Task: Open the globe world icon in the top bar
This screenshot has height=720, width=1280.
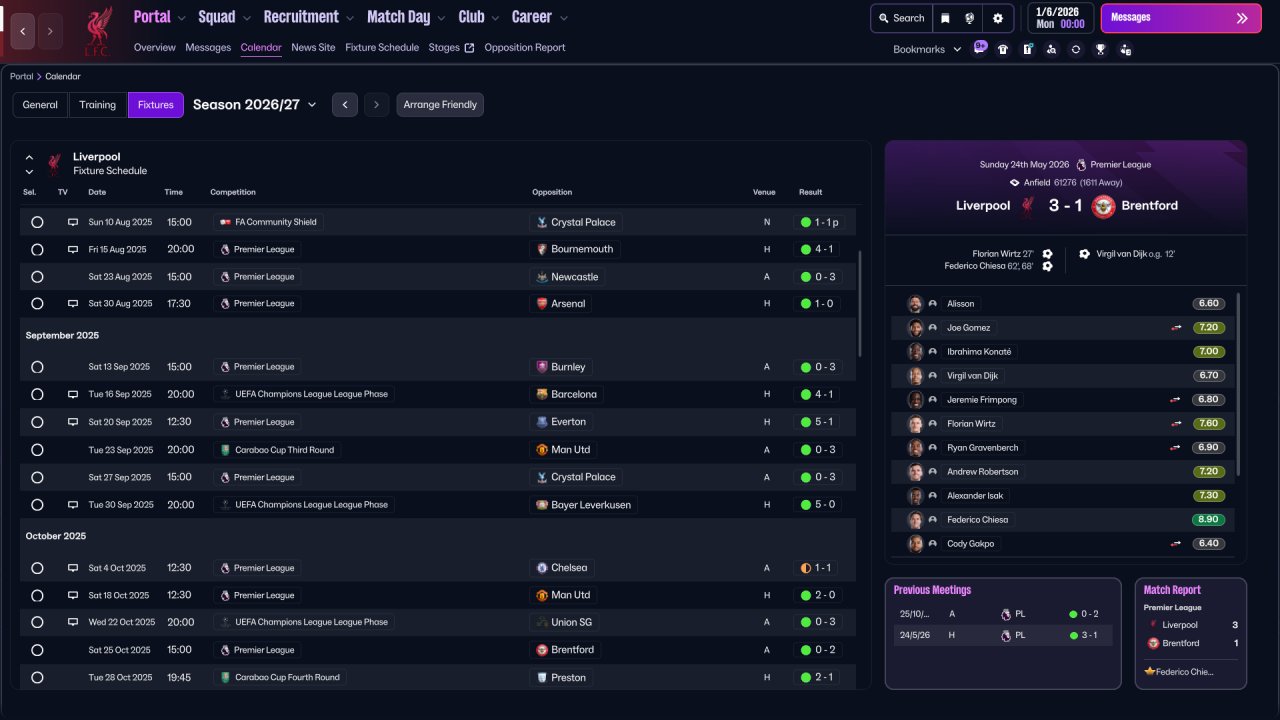Action: coord(969,18)
